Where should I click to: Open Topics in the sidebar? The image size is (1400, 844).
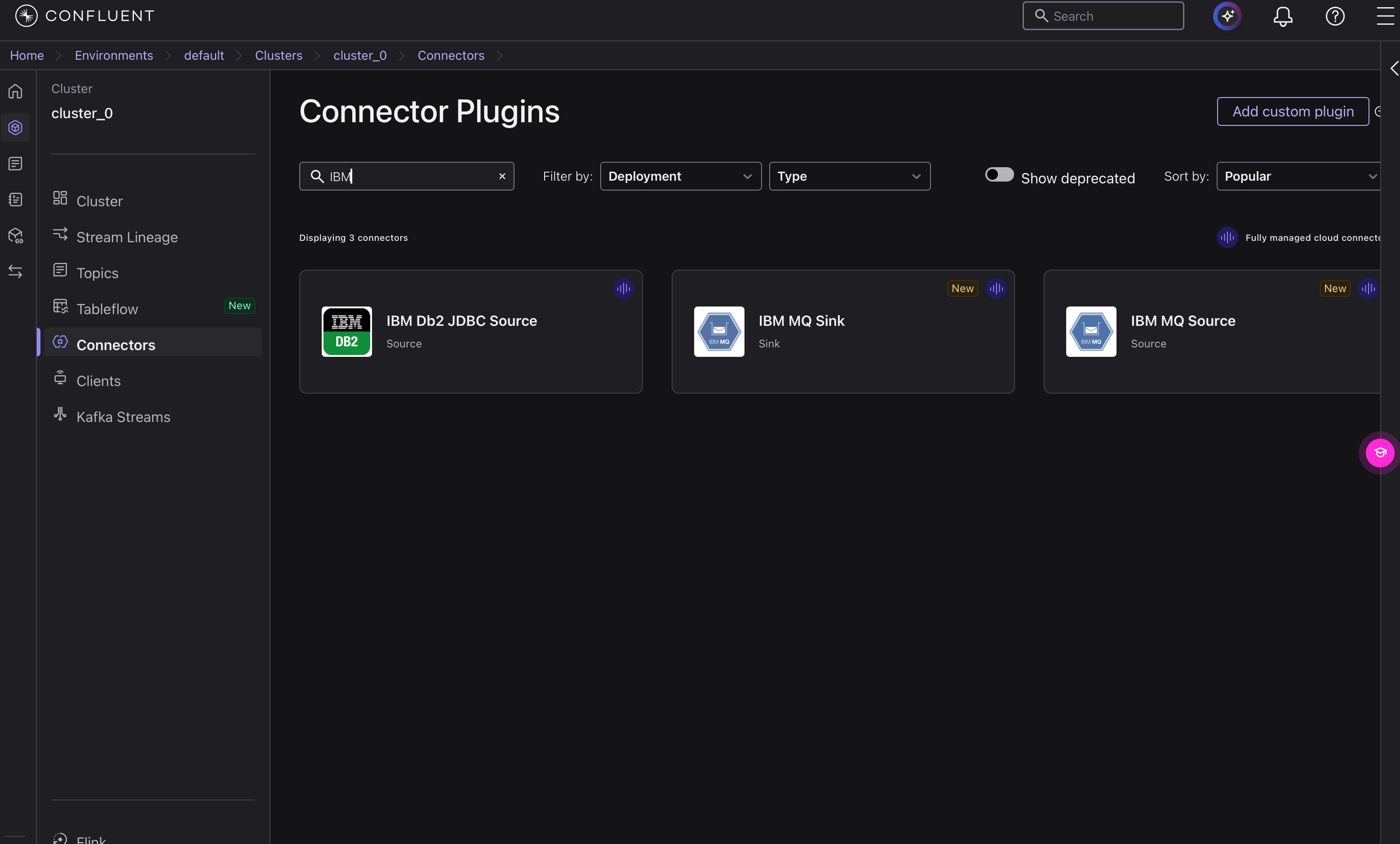[x=153, y=273]
